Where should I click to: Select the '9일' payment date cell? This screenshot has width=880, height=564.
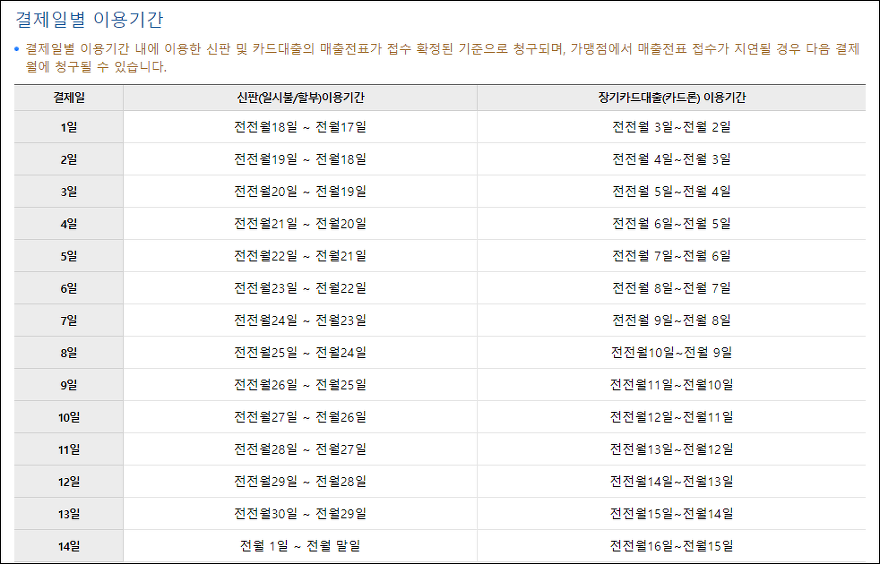(69, 386)
